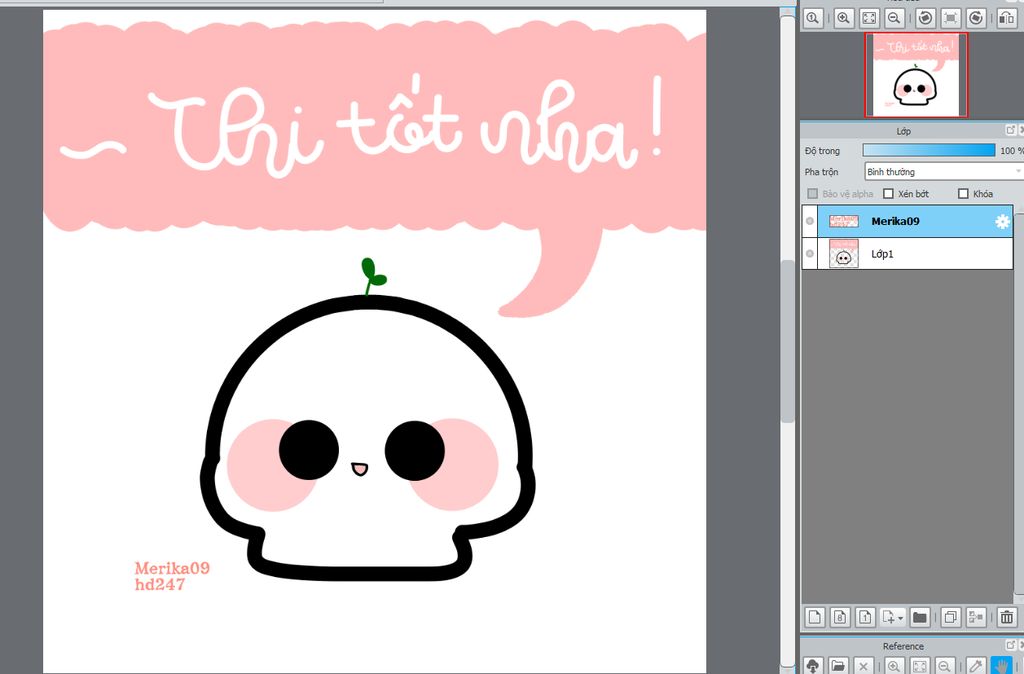Select the Reference eyedropper tool
This screenshot has height=674, width=1024.
point(976,666)
